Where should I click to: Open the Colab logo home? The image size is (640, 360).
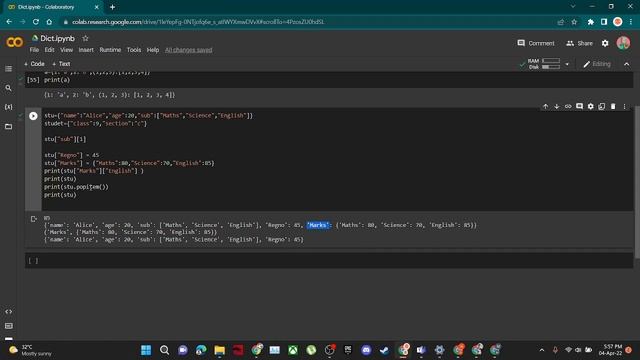[15, 42]
